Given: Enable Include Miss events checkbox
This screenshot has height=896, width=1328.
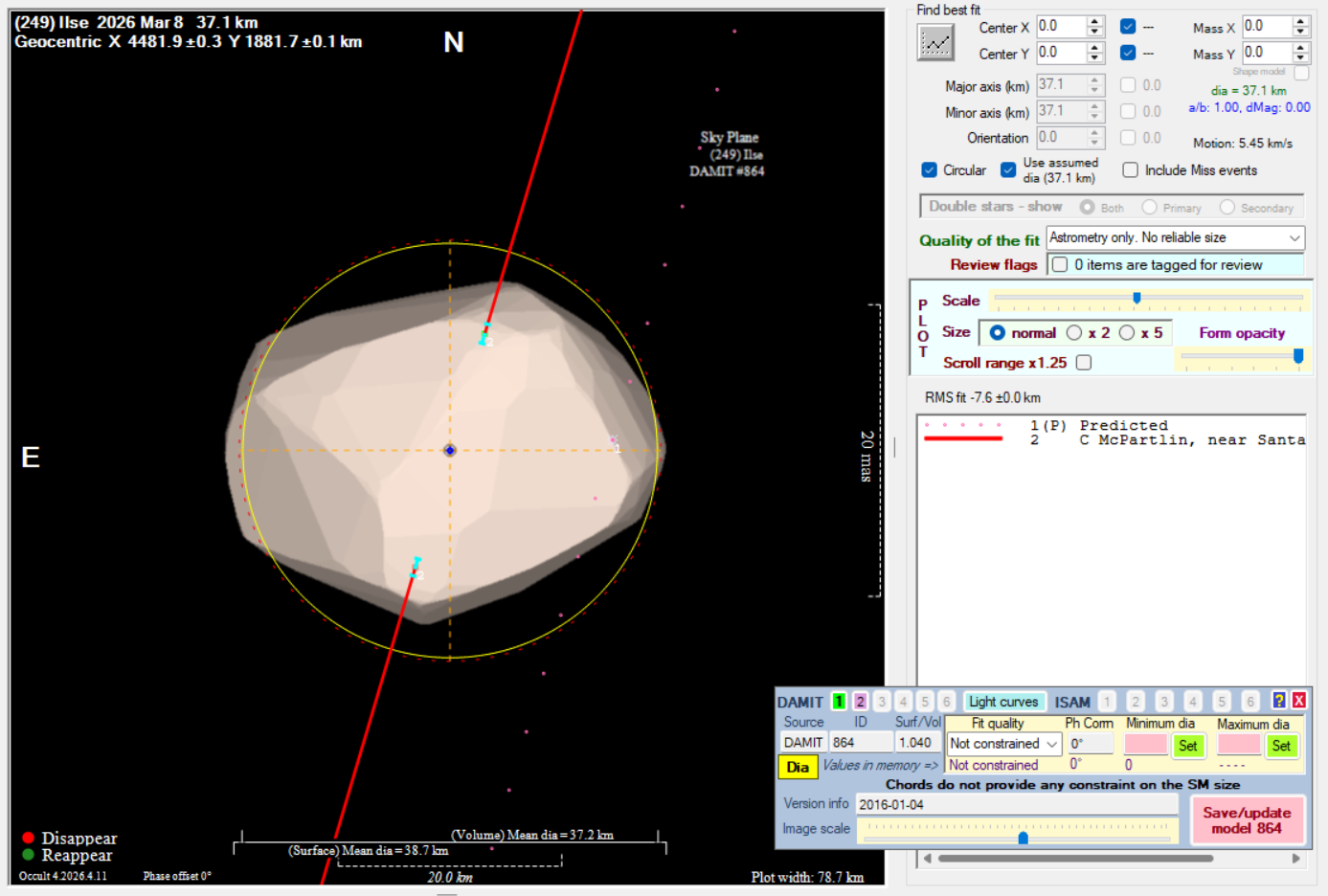Looking at the screenshot, I should pos(1130,170).
